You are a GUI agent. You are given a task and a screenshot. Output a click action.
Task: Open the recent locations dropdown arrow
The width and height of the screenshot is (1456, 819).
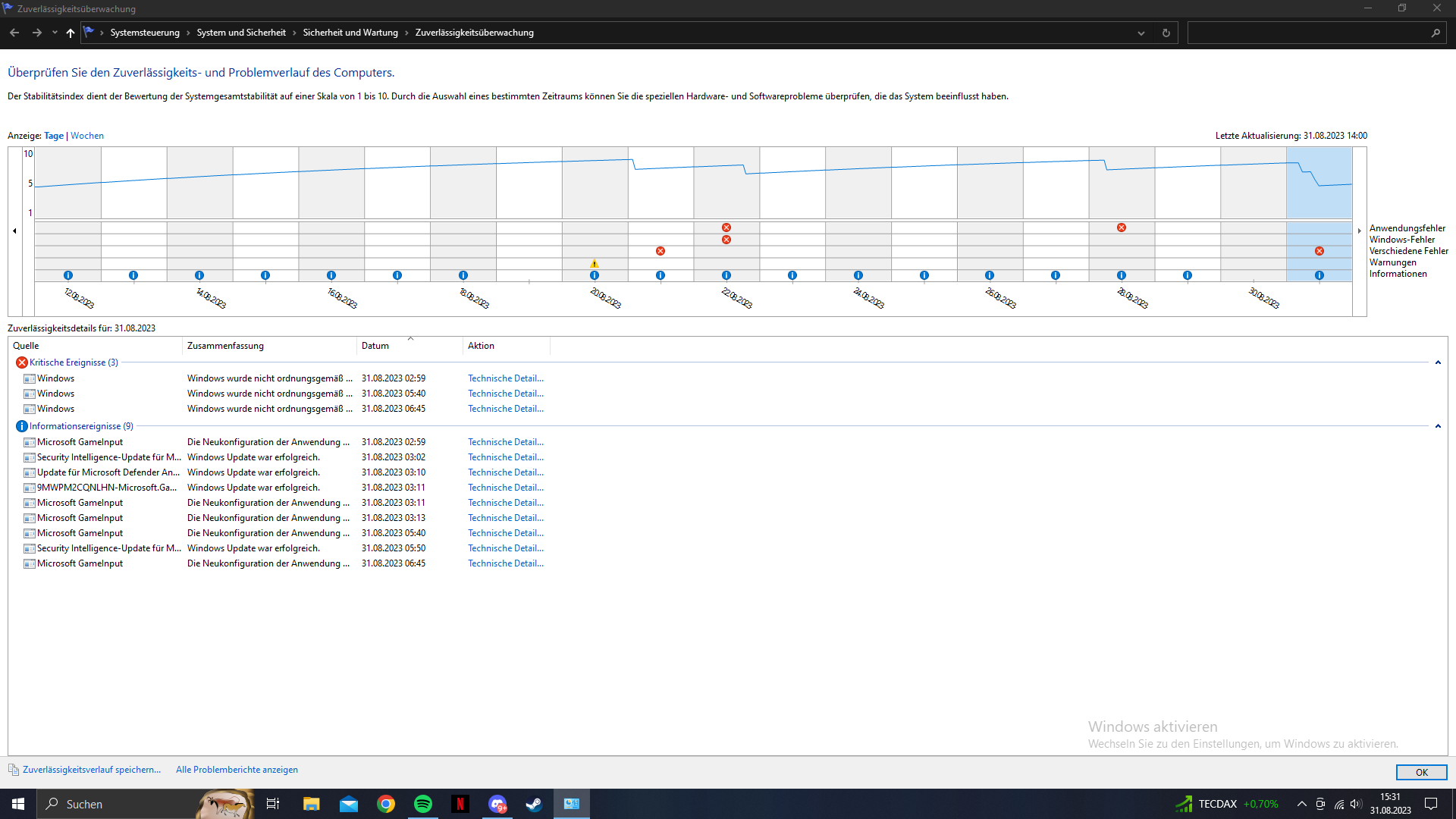[x=55, y=33]
